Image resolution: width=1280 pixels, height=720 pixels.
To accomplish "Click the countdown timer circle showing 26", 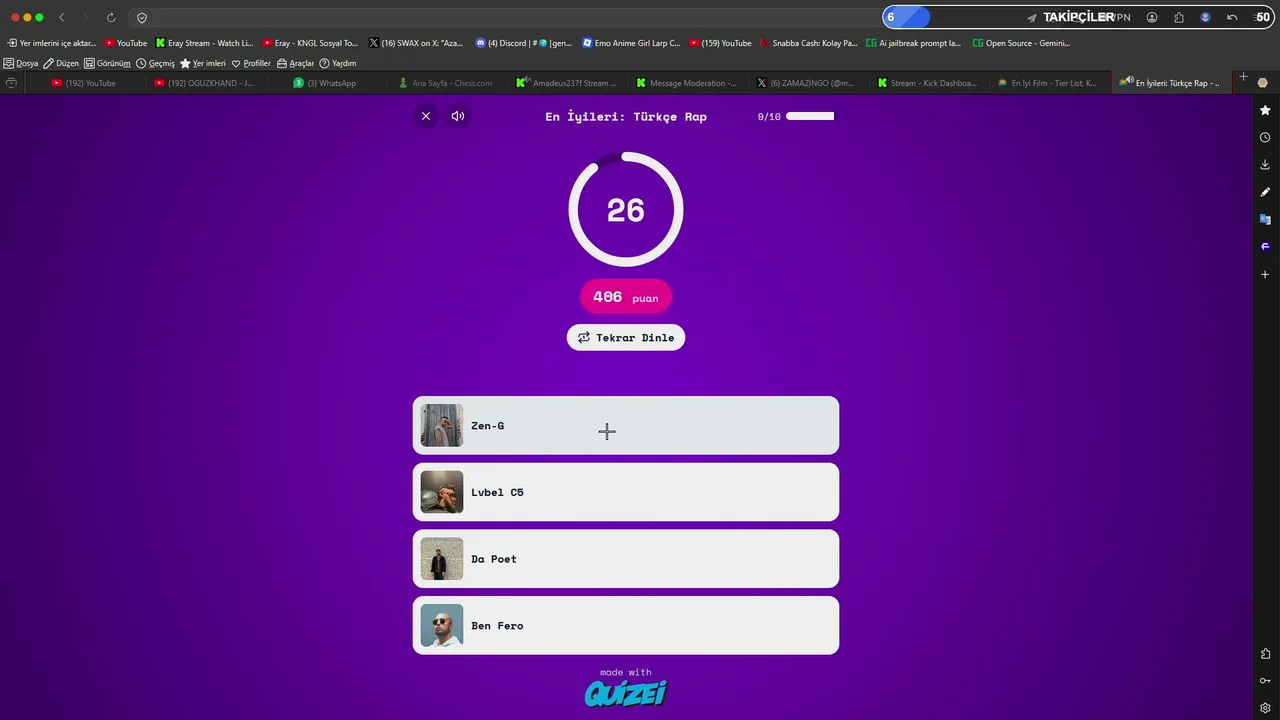I will 626,210.
